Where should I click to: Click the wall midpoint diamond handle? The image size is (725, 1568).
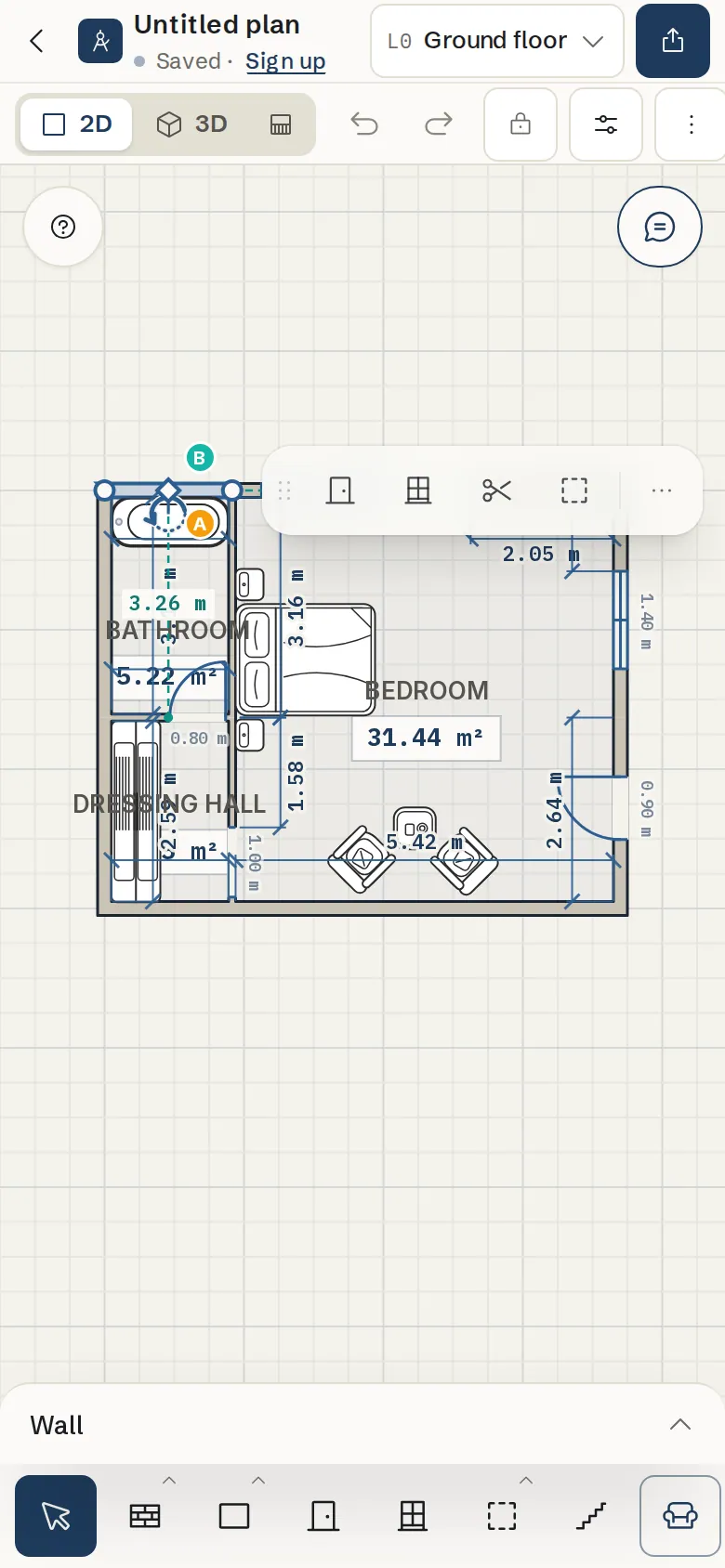click(168, 490)
